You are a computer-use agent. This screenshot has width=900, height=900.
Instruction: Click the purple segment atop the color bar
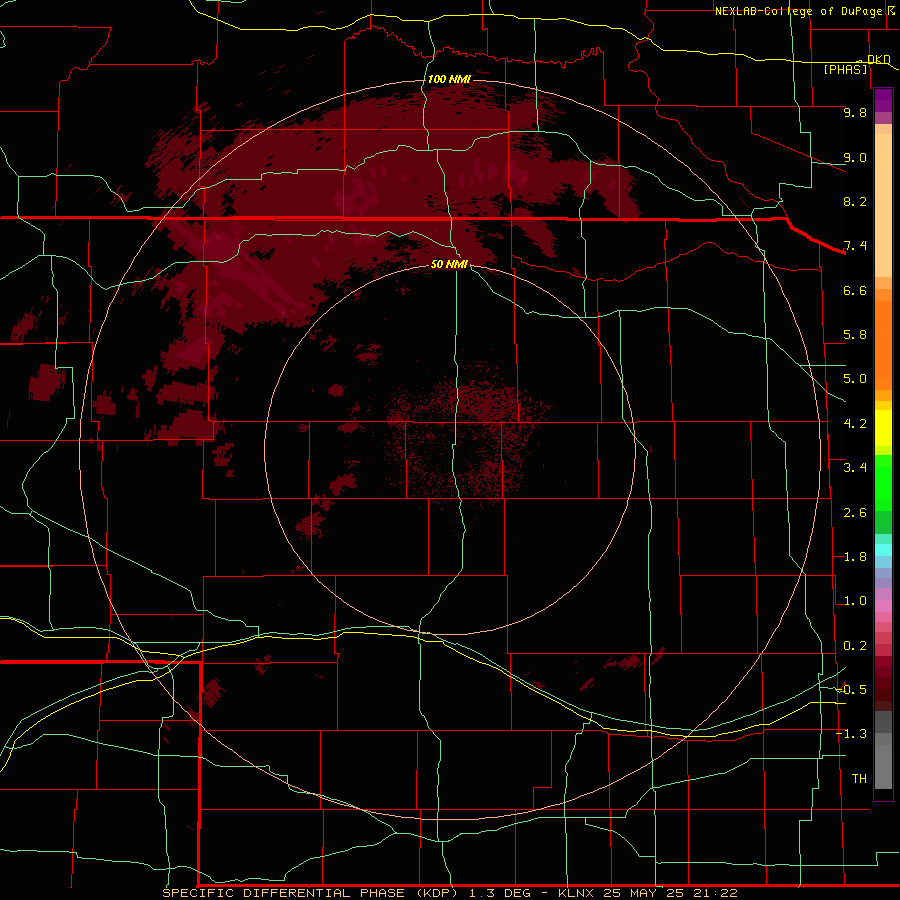883,100
